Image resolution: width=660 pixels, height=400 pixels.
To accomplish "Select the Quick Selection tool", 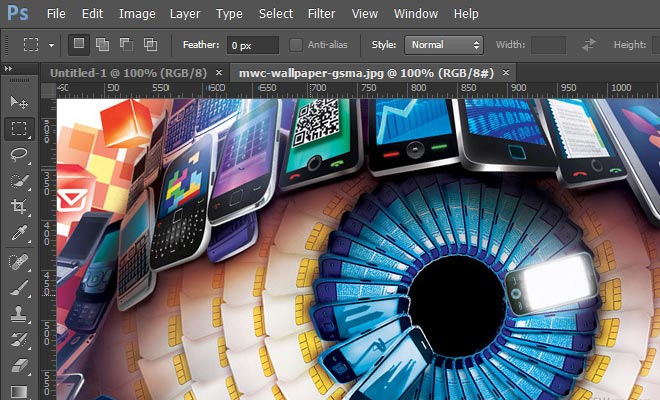I will (x=19, y=181).
